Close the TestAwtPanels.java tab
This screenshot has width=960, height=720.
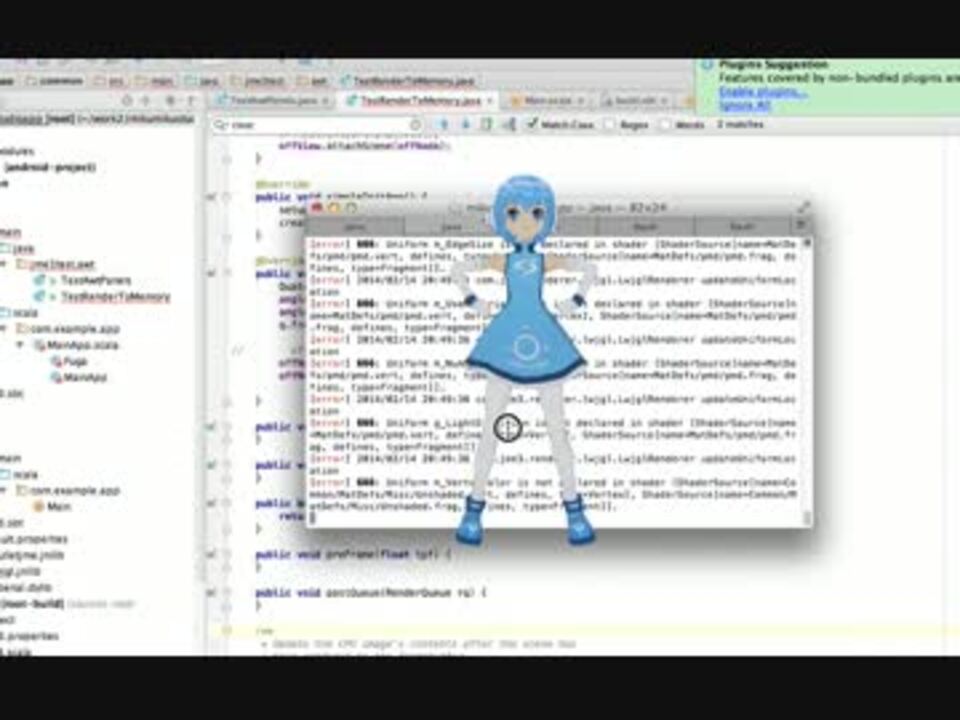(x=326, y=100)
